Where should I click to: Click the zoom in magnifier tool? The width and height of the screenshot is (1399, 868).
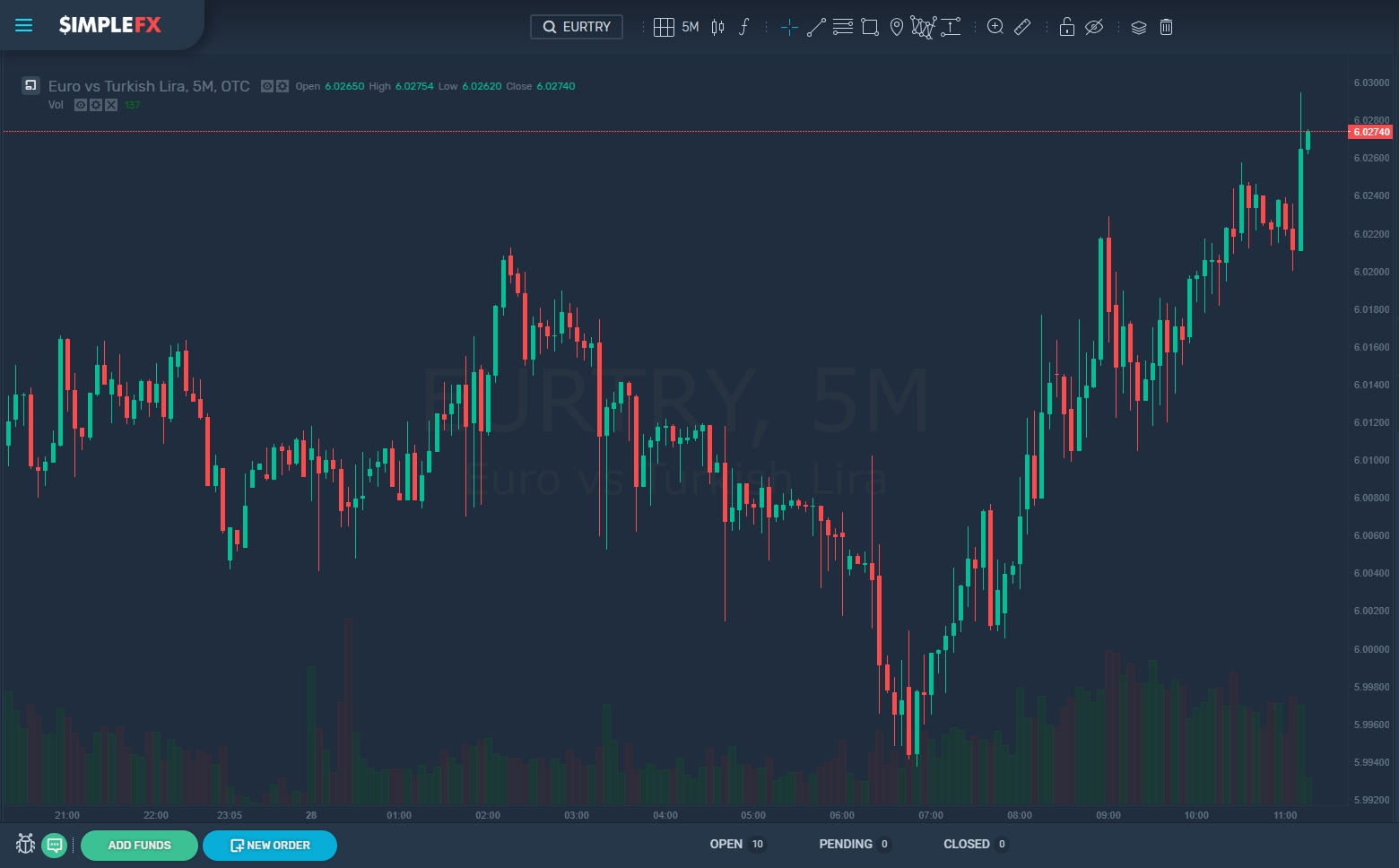[995, 27]
